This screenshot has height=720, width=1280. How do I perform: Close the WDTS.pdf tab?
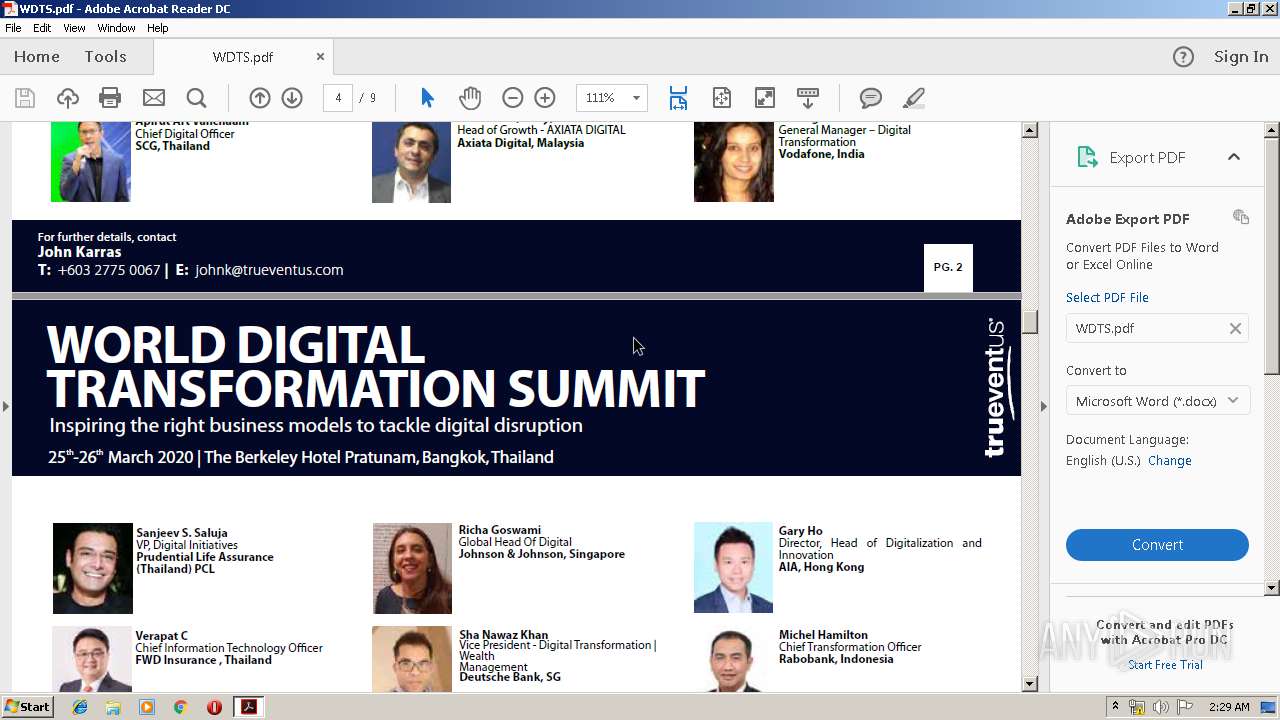tap(320, 57)
